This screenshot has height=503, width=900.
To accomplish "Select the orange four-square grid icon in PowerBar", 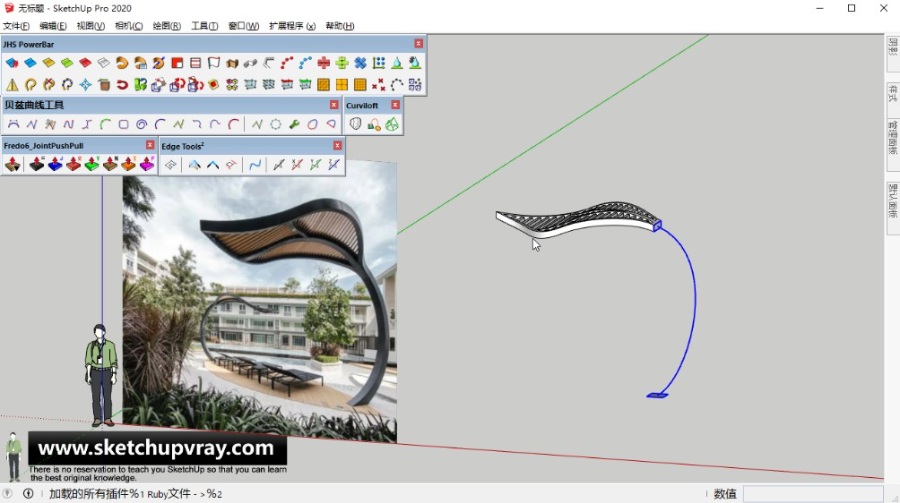I will coord(342,85).
